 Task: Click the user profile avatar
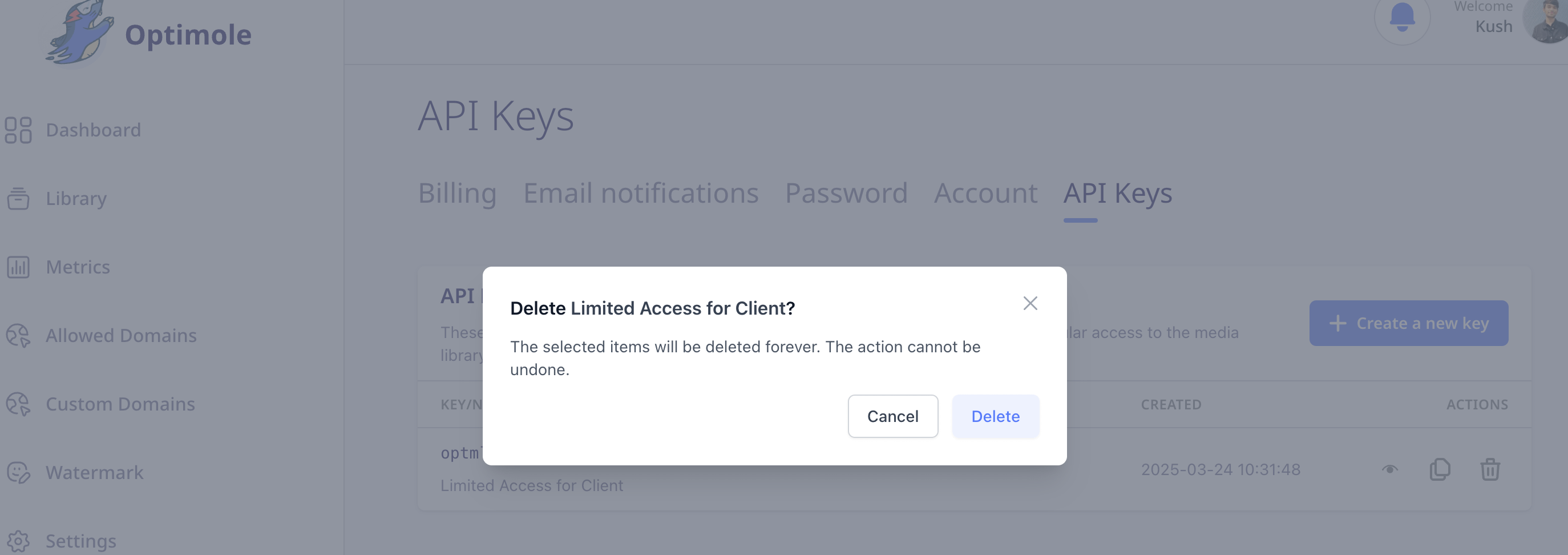pyautogui.click(x=1549, y=21)
